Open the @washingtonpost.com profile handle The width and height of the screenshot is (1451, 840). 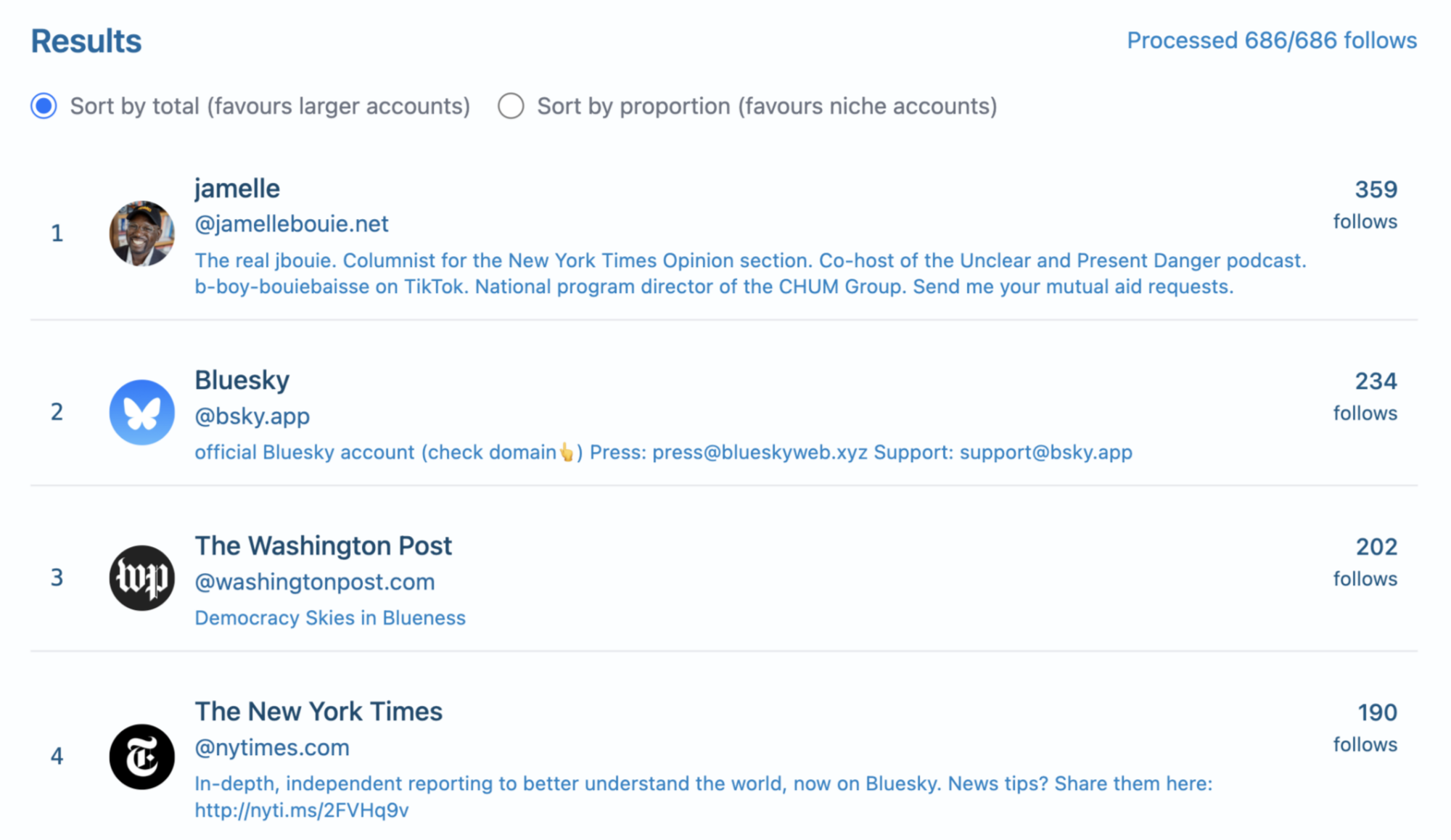314,582
